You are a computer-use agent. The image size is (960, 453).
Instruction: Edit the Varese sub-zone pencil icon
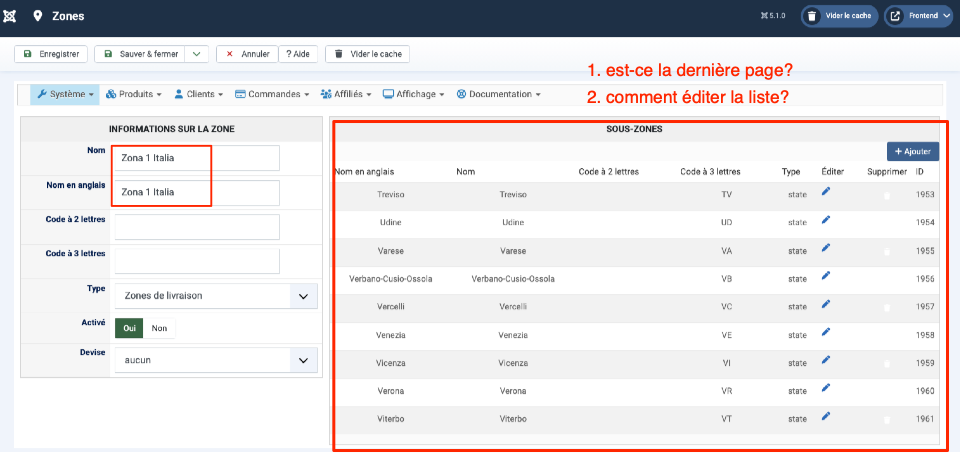(826, 248)
